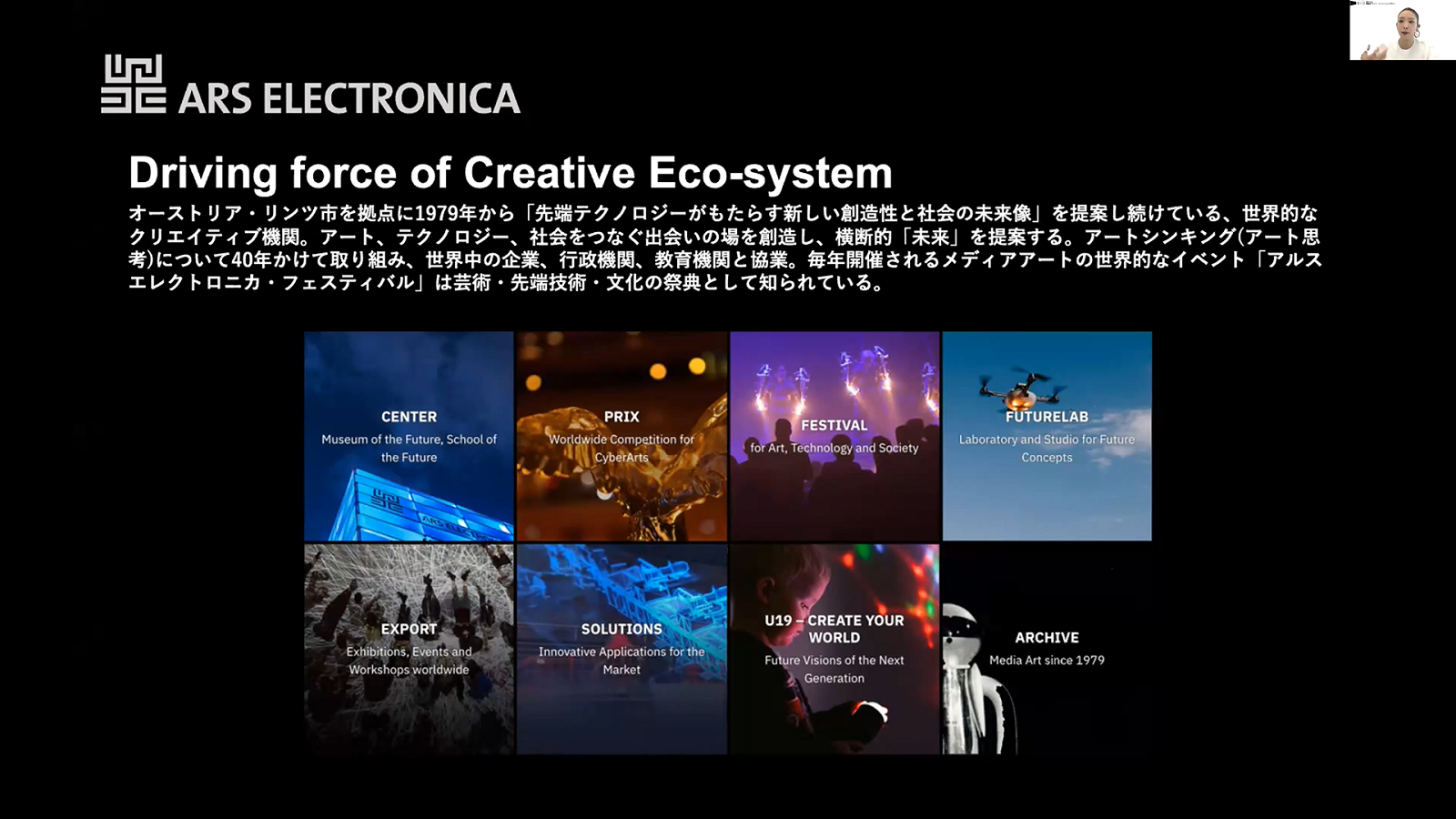Viewport: 1456px width, 819px height.
Task: Click the 'Driving force of Creative Eco-system' heading
Action: click(x=511, y=172)
